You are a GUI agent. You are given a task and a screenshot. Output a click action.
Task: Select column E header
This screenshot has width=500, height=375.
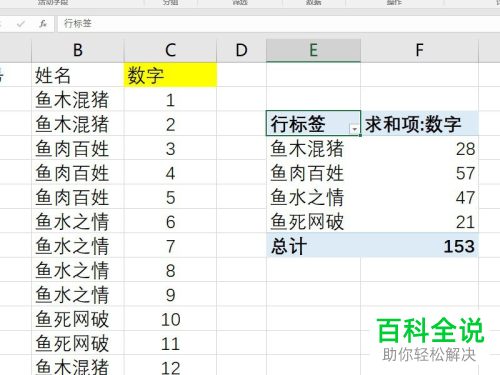[x=313, y=50]
